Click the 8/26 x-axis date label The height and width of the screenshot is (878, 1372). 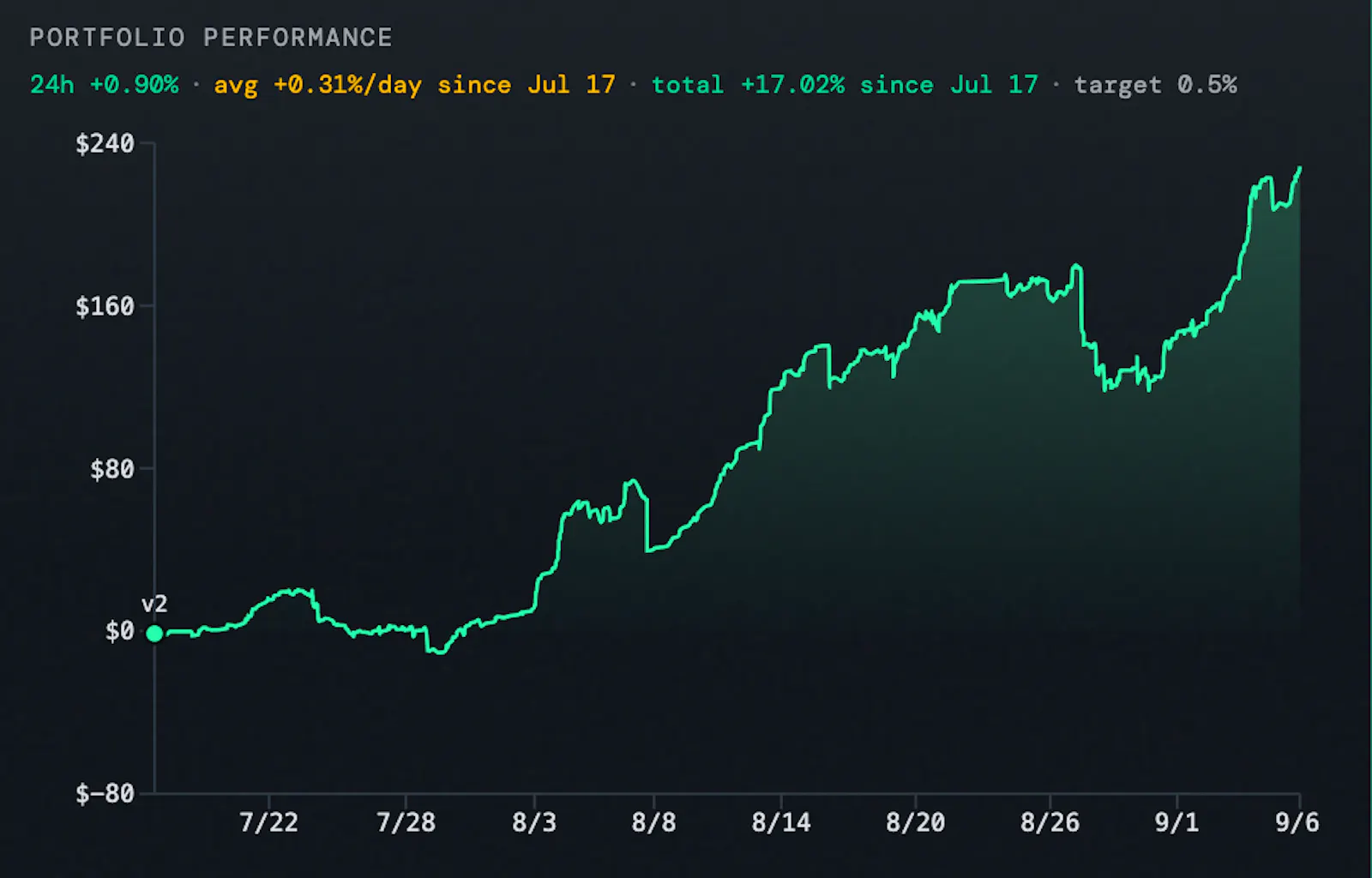pos(1050,823)
